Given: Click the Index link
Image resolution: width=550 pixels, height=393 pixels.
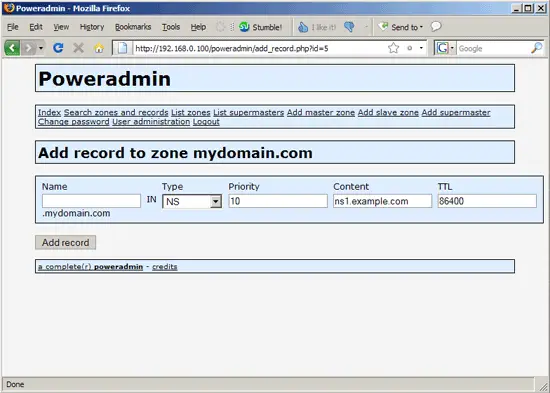Looking at the screenshot, I should [x=49, y=113].
